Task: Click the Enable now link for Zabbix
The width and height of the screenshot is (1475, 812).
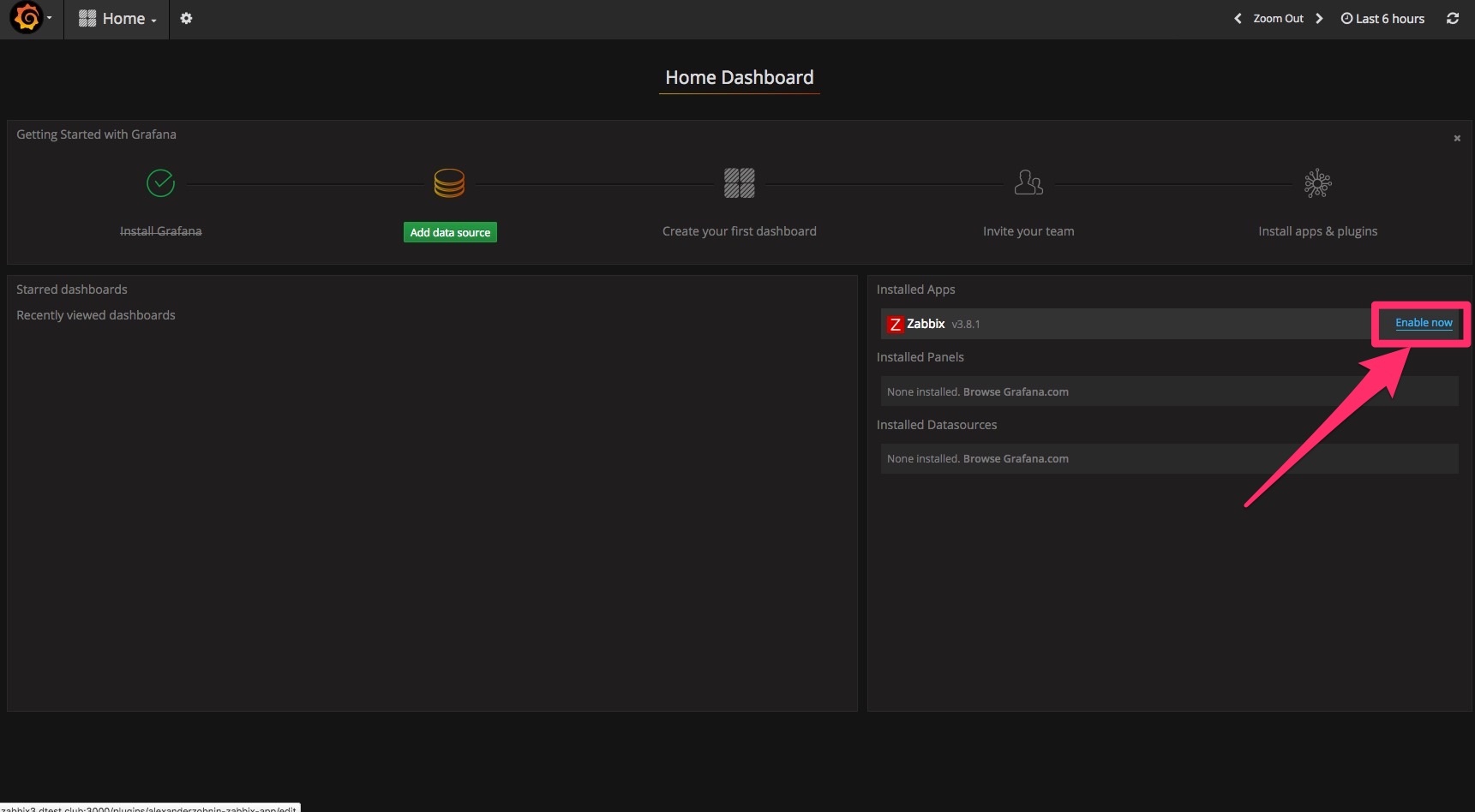Action: 1424,323
